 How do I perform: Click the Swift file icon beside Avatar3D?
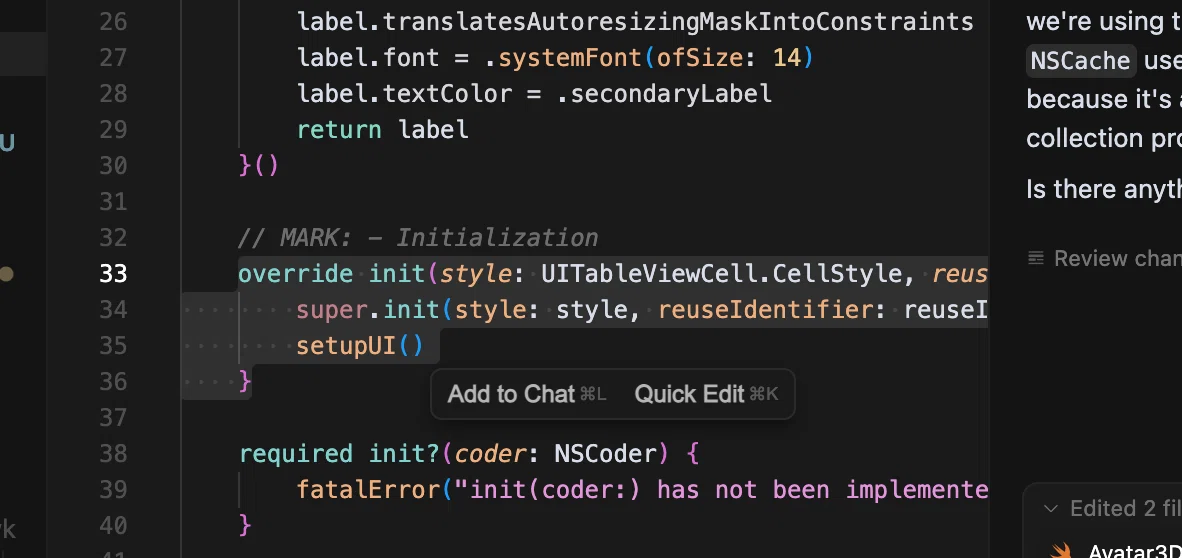tap(1061, 552)
